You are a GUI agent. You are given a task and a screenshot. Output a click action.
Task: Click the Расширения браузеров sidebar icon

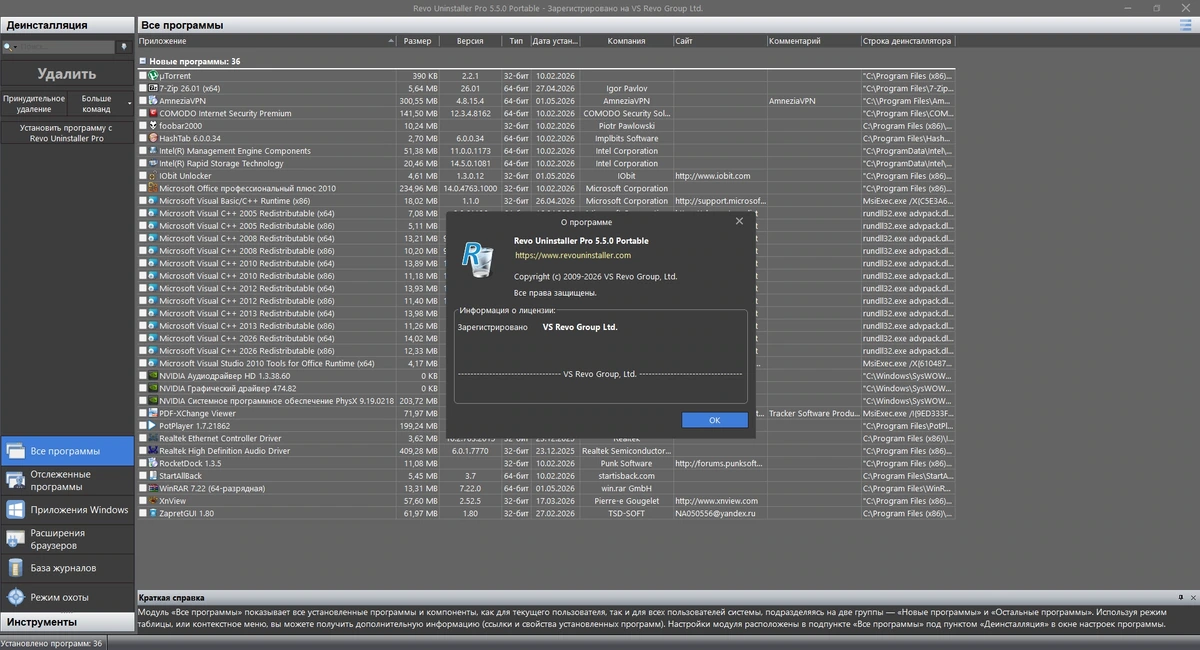(x=15, y=539)
